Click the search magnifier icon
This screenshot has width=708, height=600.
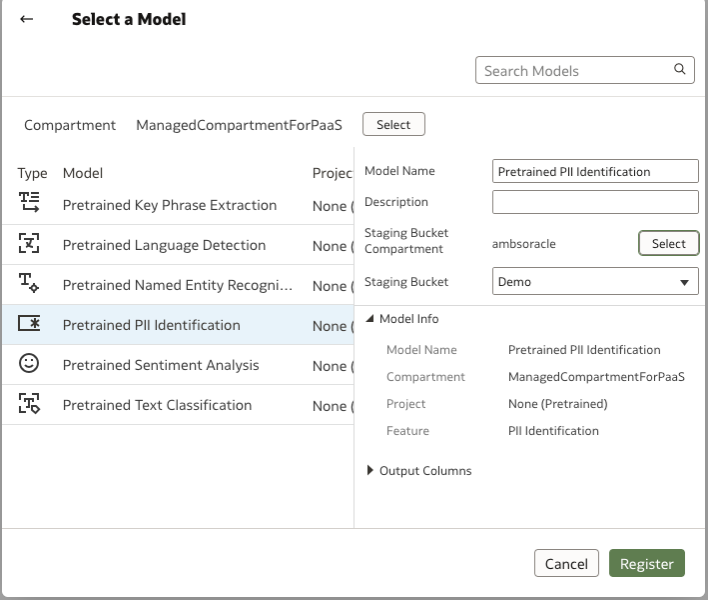coord(680,69)
